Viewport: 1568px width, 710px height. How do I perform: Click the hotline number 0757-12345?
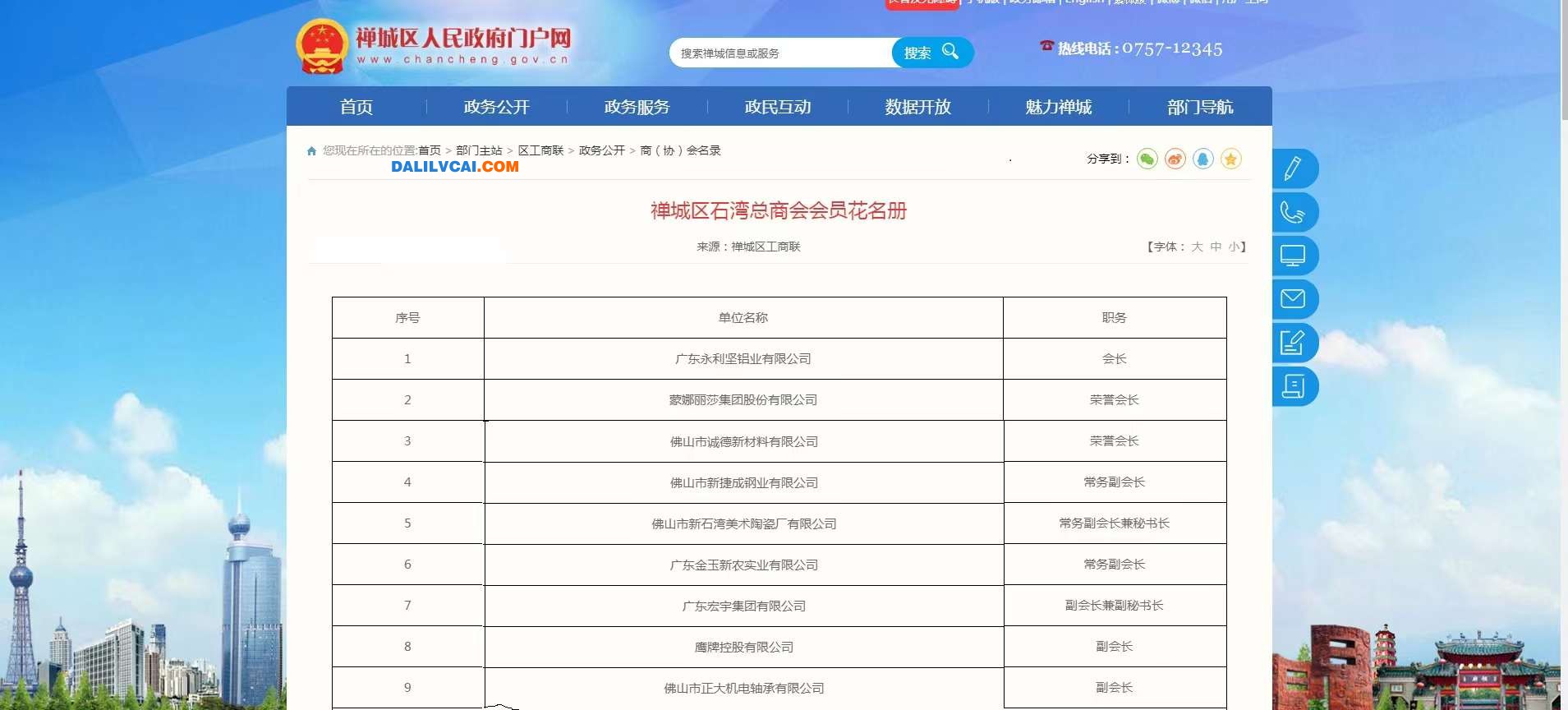(1172, 49)
